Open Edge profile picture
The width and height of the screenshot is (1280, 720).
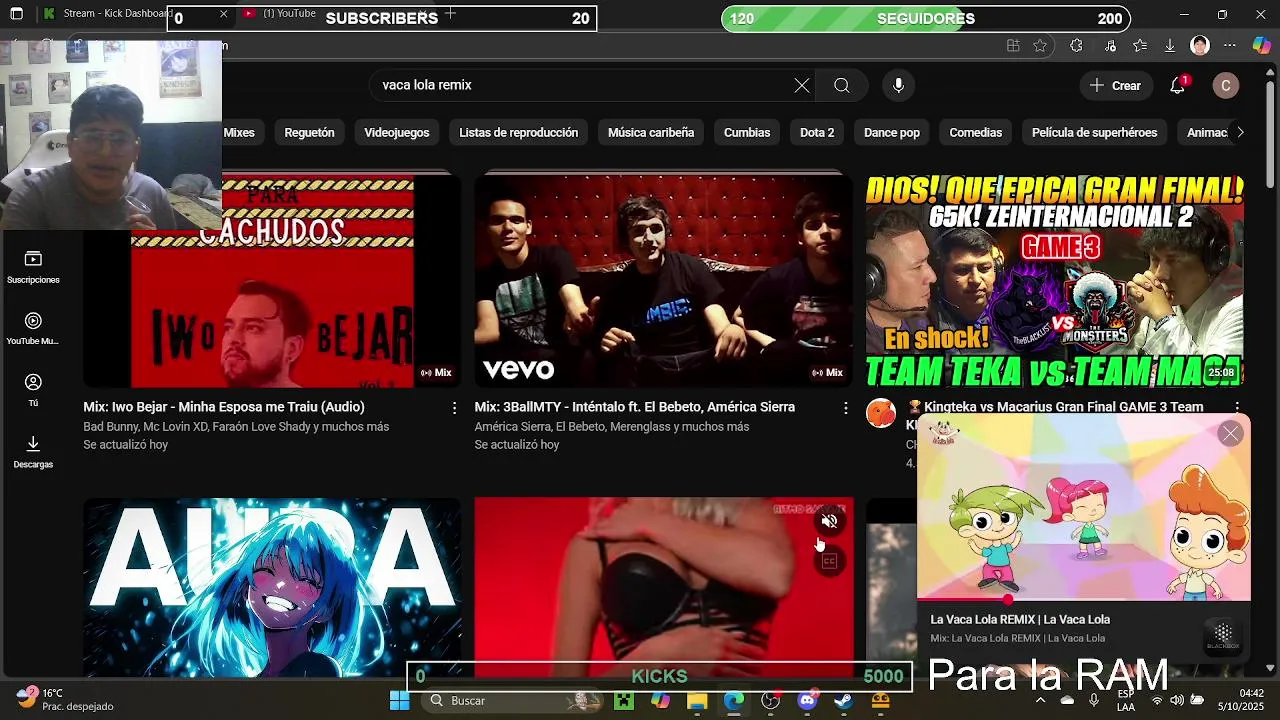[x=1200, y=45]
